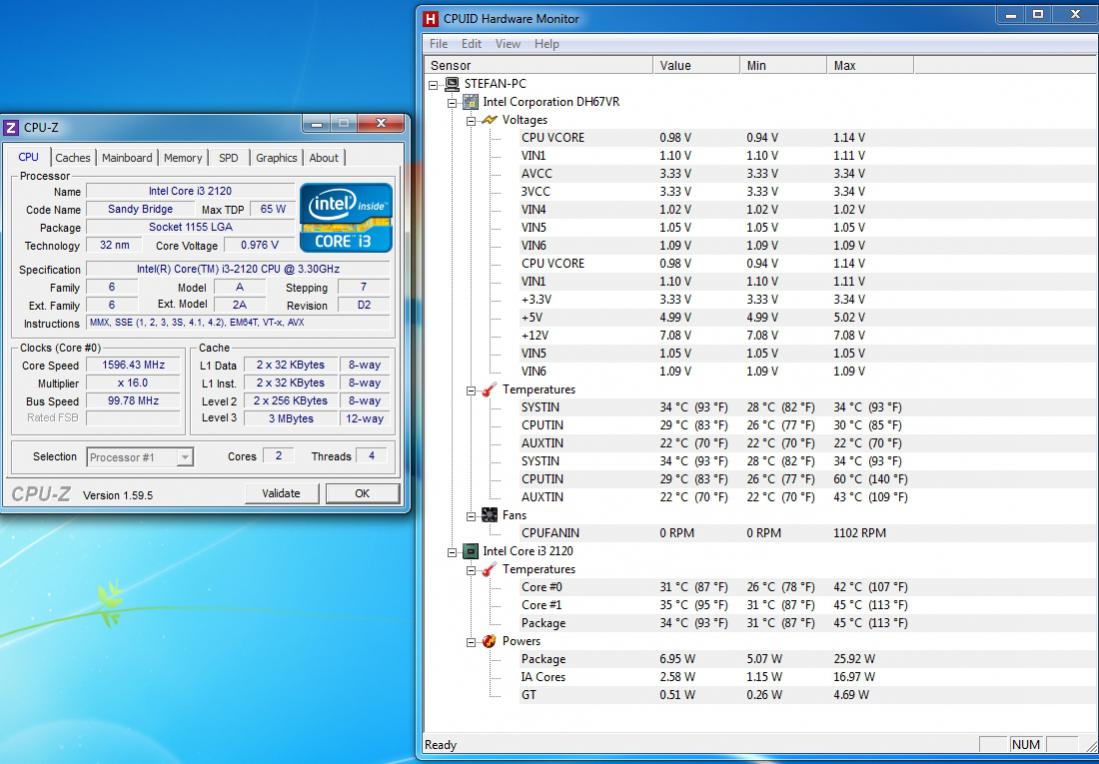Viewport: 1099px width, 764px height.
Task: Collapse the Fans section
Action: [471, 516]
